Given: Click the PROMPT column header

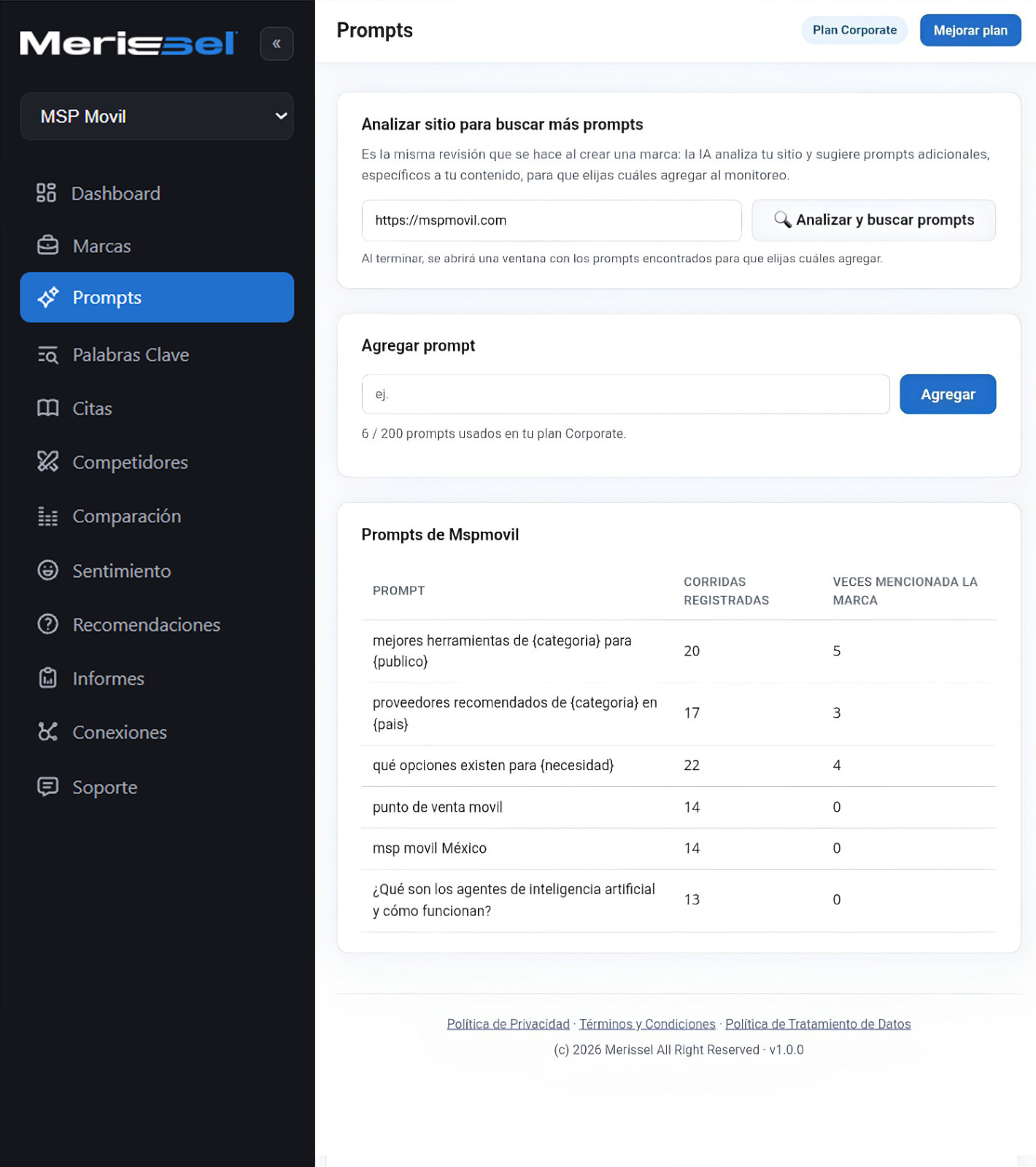Looking at the screenshot, I should click(398, 591).
